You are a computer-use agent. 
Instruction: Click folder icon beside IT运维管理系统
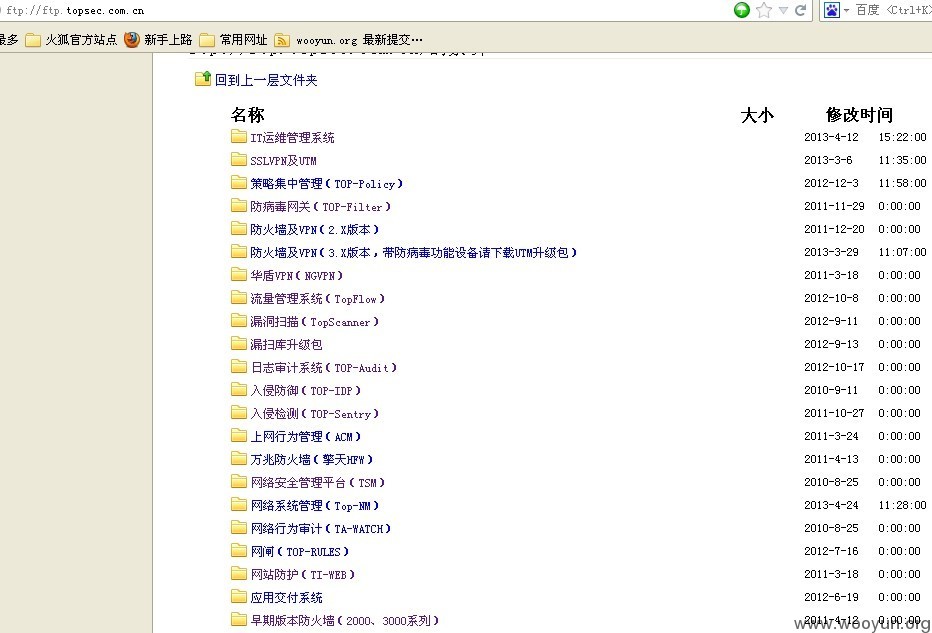point(239,137)
